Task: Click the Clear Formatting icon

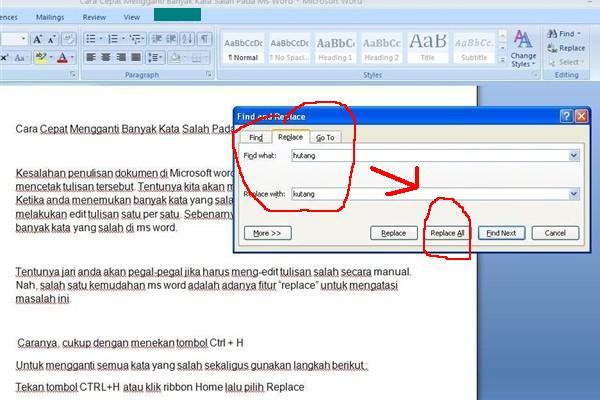Action: [x=69, y=39]
